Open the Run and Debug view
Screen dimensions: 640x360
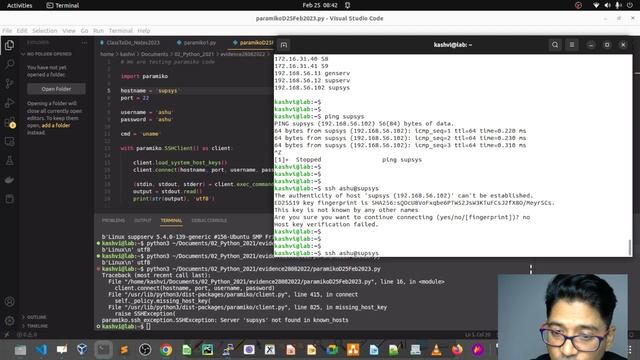pyautogui.click(x=9, y=103)
